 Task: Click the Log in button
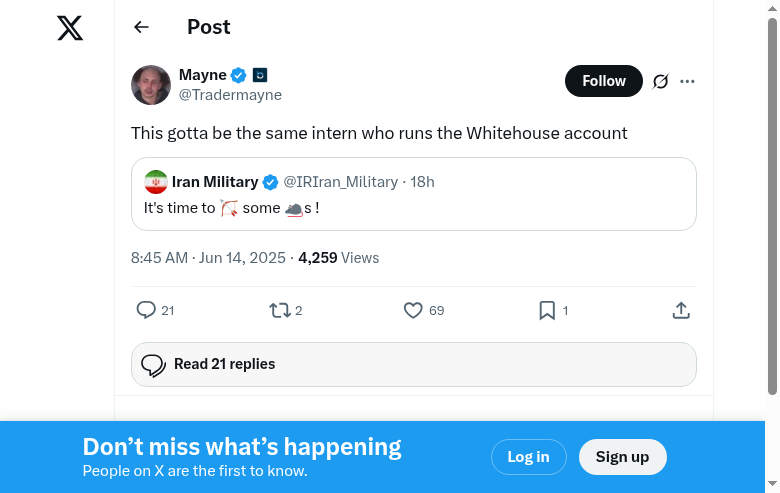528,457
